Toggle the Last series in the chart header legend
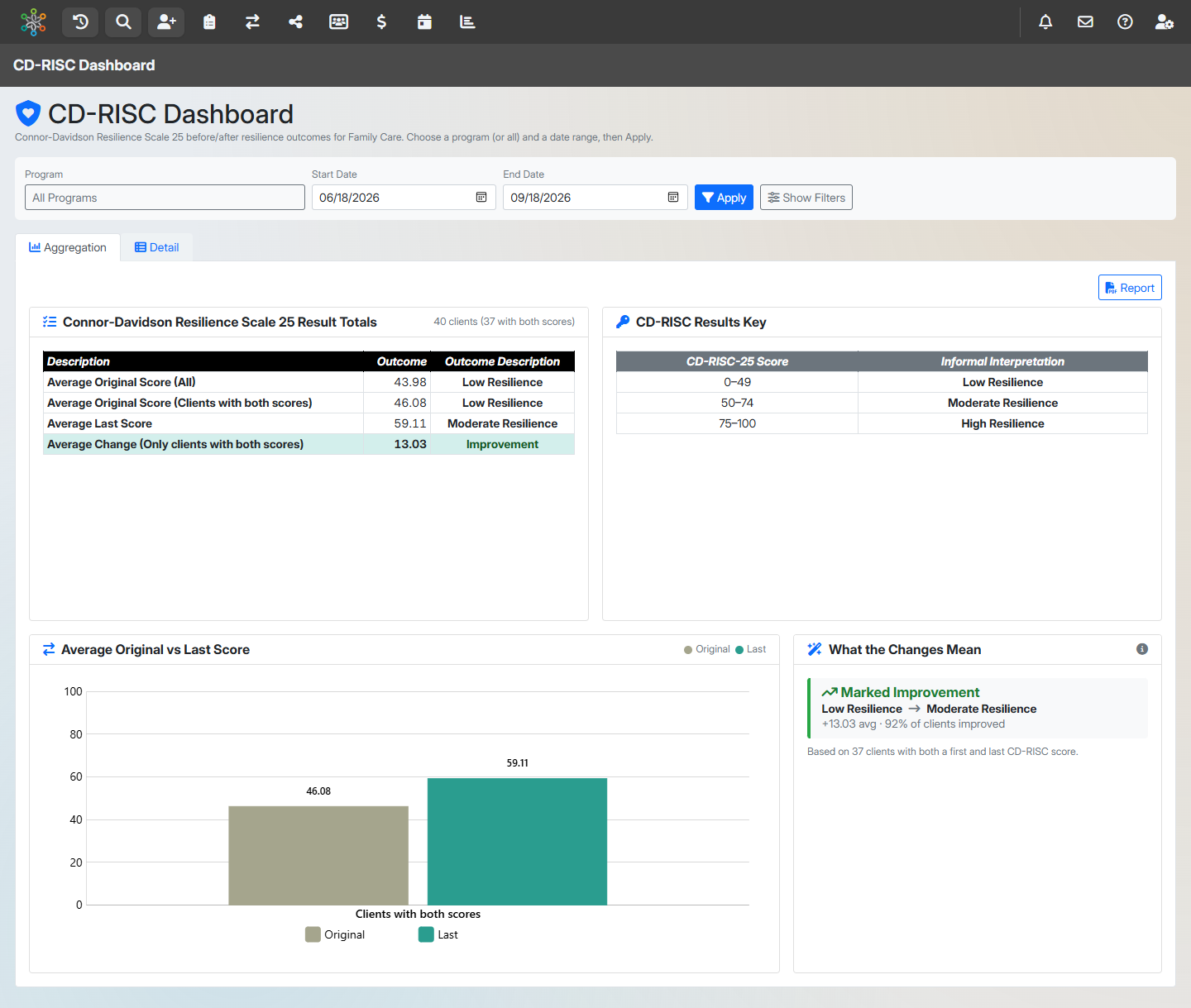1191x1008 pixels. pos(751,649)
